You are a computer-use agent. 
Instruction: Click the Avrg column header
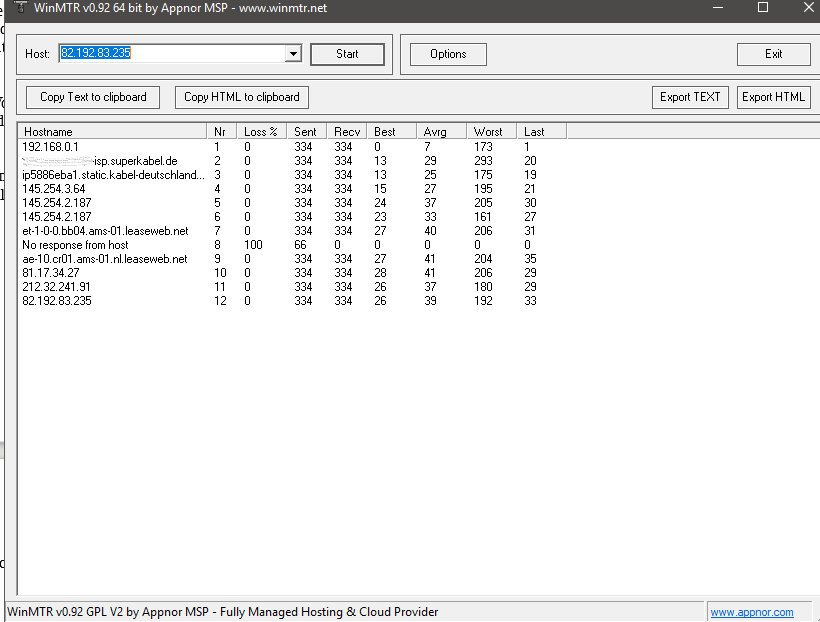[441, 132]
